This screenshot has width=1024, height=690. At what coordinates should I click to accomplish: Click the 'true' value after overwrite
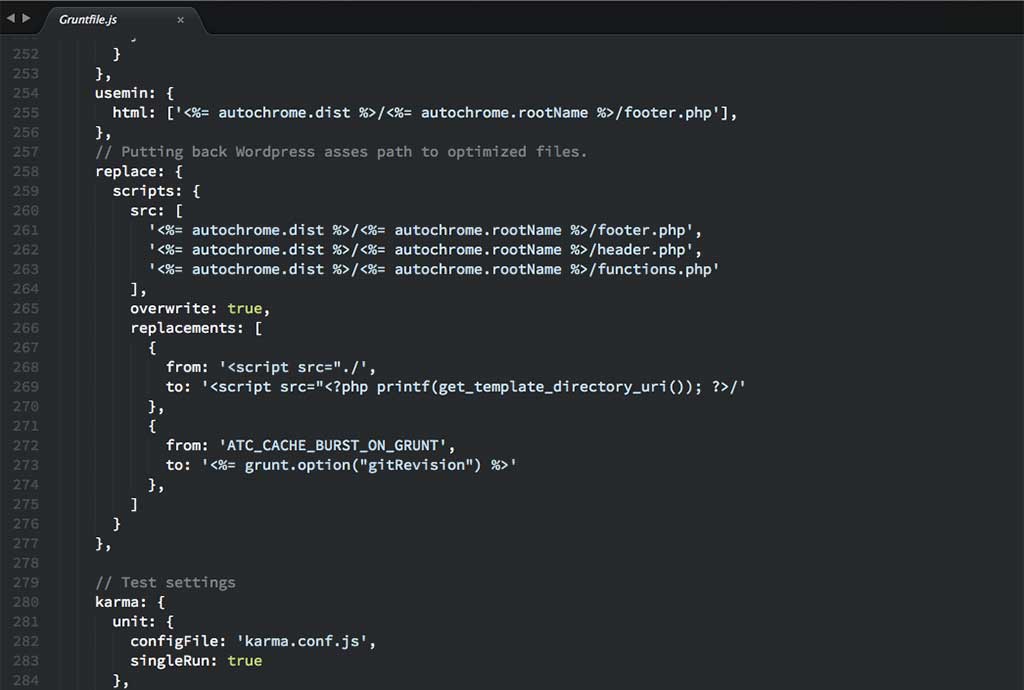244,308
